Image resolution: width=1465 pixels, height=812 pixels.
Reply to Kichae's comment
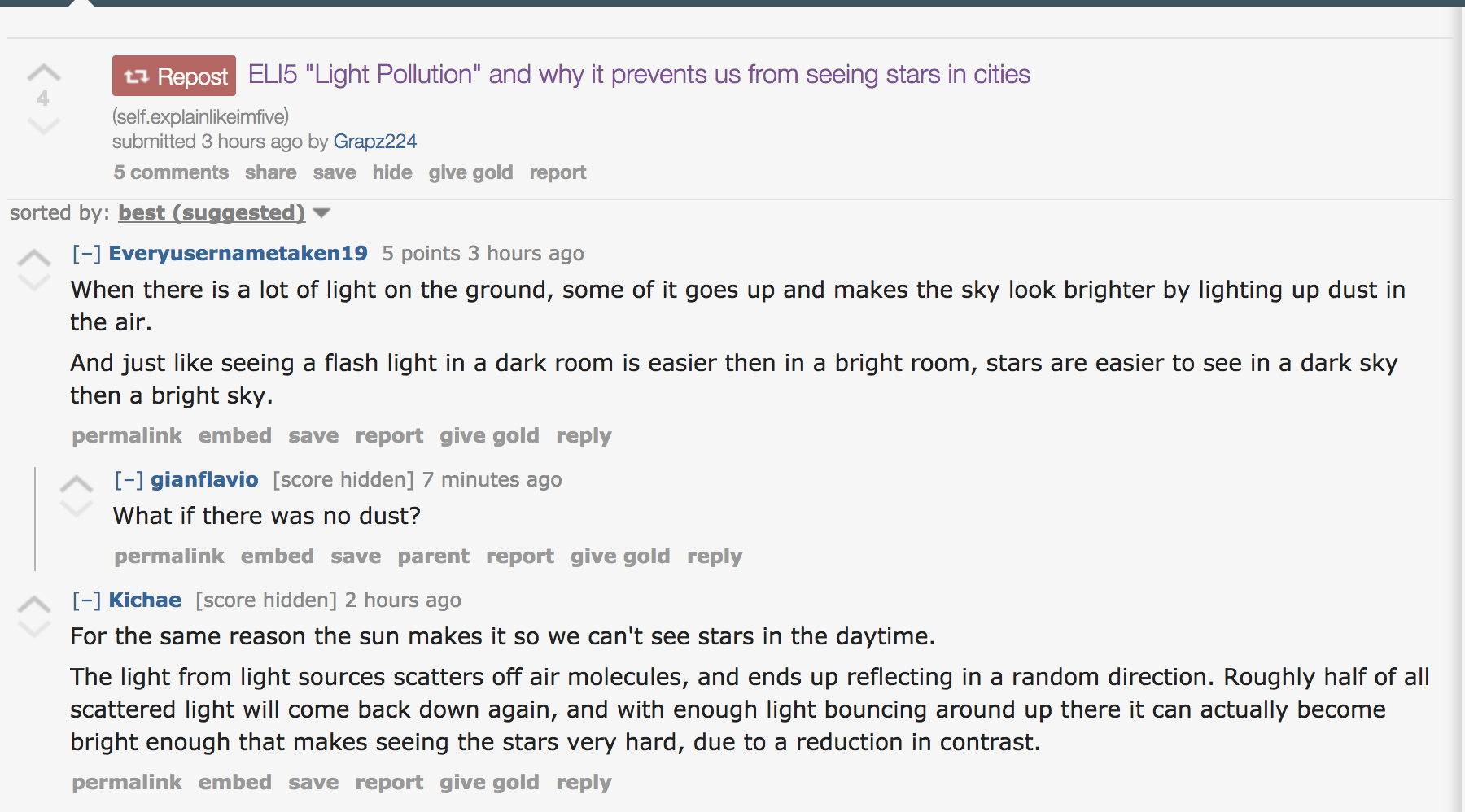[x=583, y=781]
